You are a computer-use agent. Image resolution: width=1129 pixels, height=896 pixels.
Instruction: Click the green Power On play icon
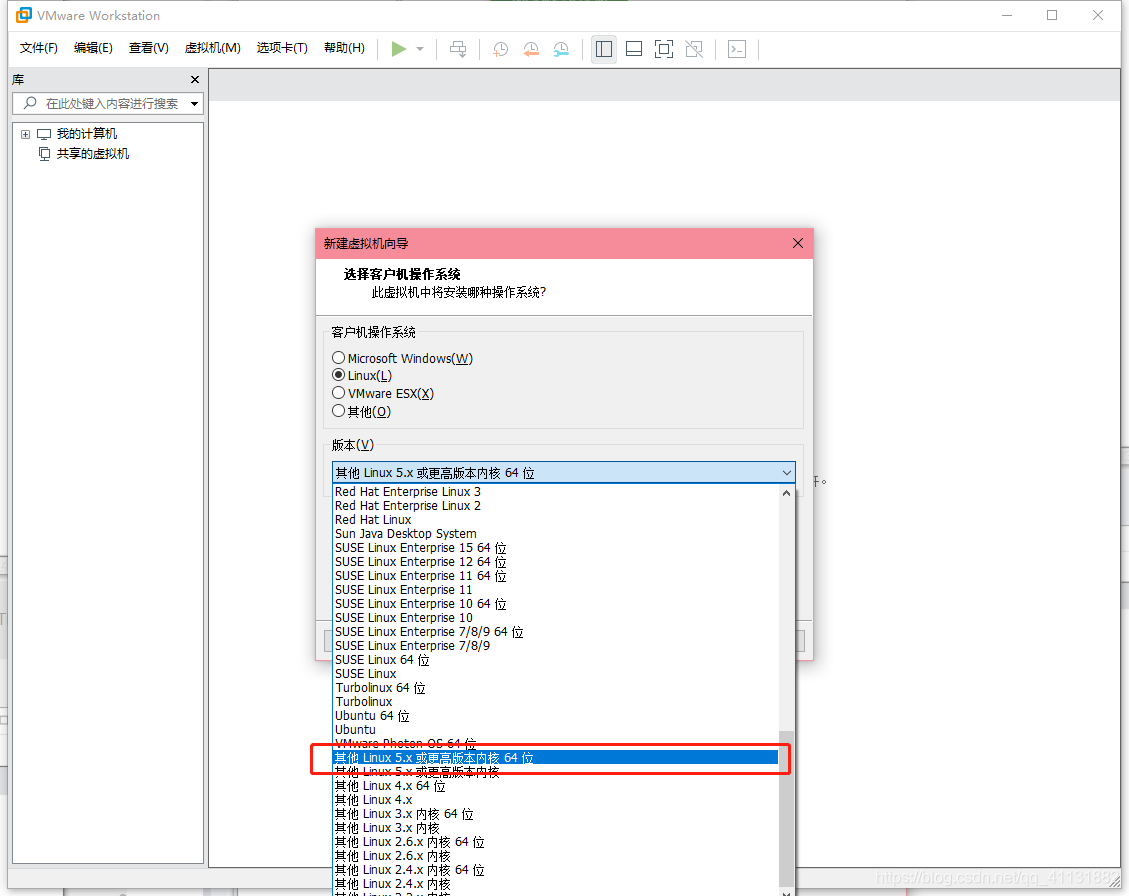(398, 49)
